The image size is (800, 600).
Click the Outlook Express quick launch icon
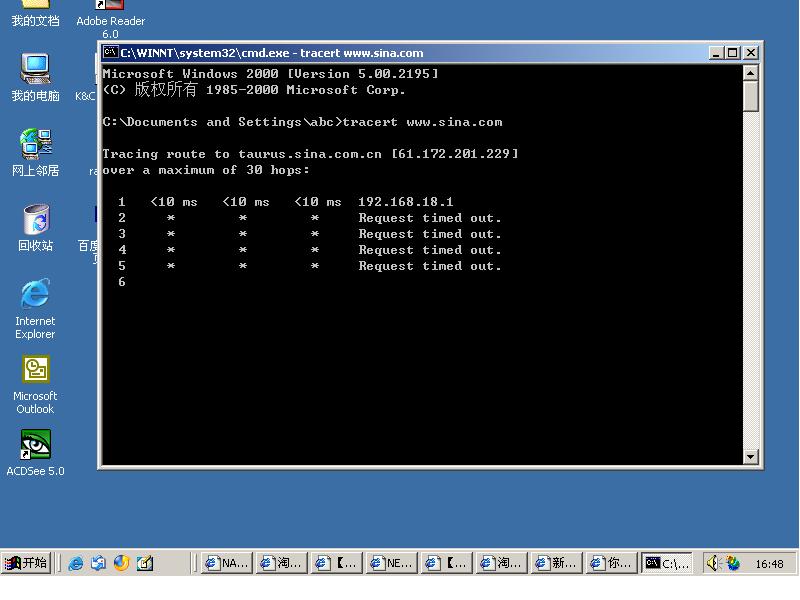98,563
